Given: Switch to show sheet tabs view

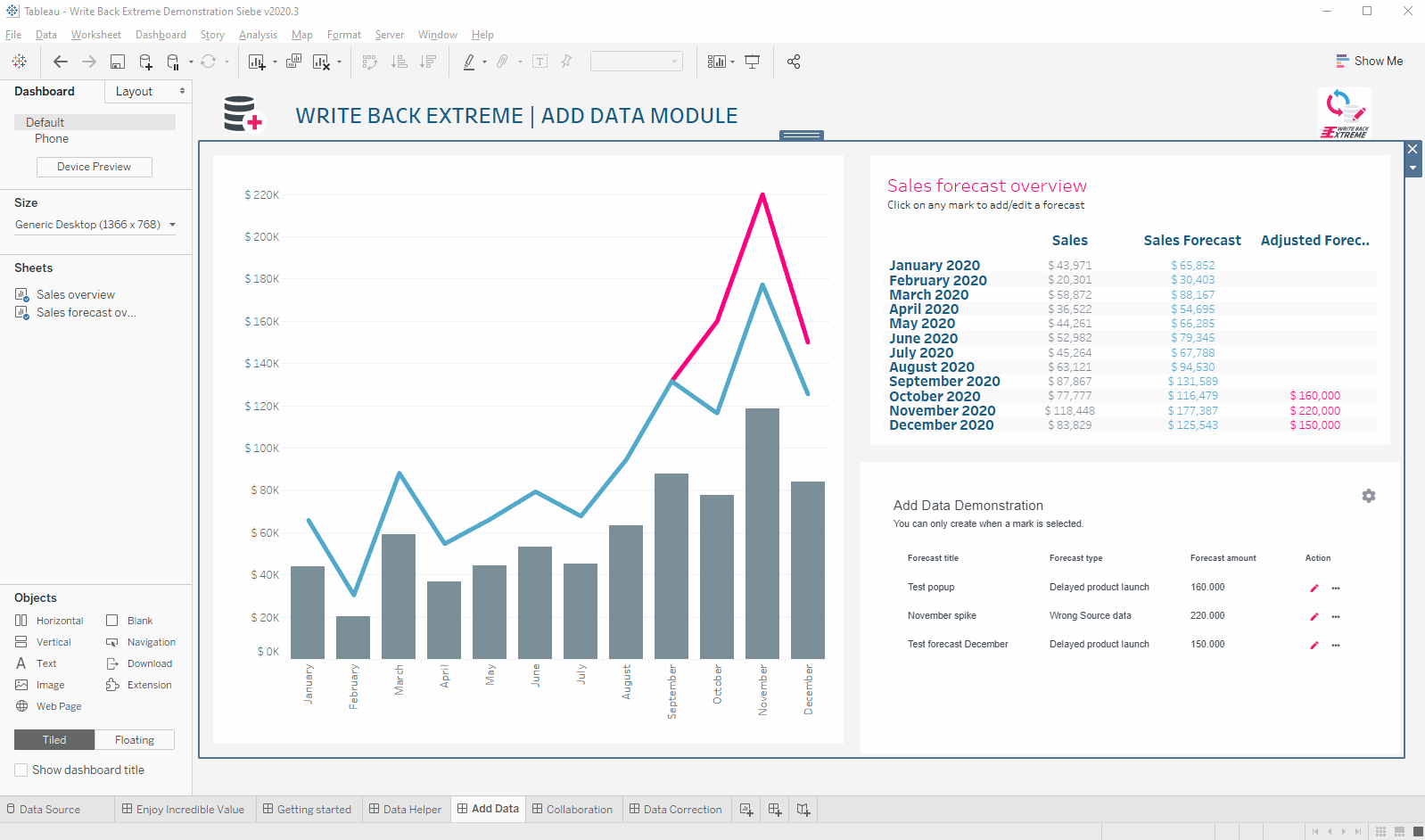Looking at the screenshot, I should click(x=1417, y=831).
